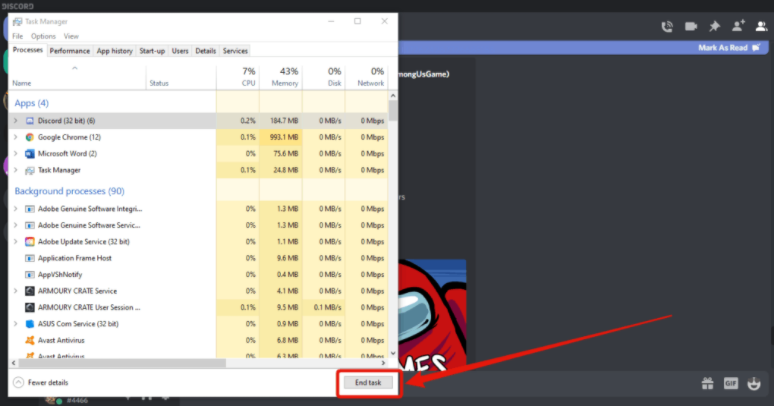Image resolution: width=774 pixels, height=406 pixels.
Task: Sort processes by Memory column
Action: tap(280, 78)
